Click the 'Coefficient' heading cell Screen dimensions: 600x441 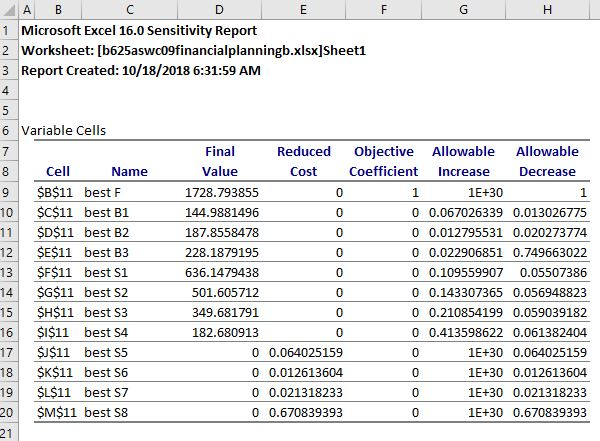[383, 171]
